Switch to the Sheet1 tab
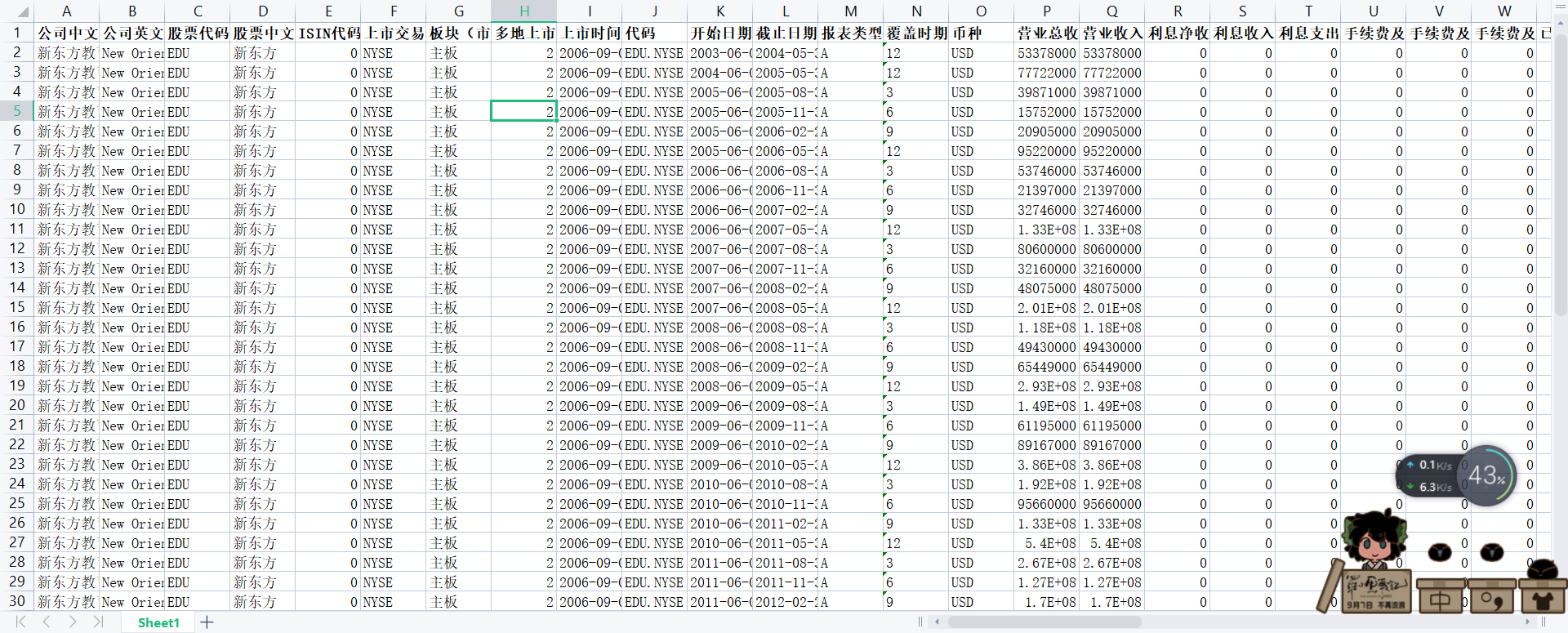Screen dimensions: 1568x633 [158, 622]
